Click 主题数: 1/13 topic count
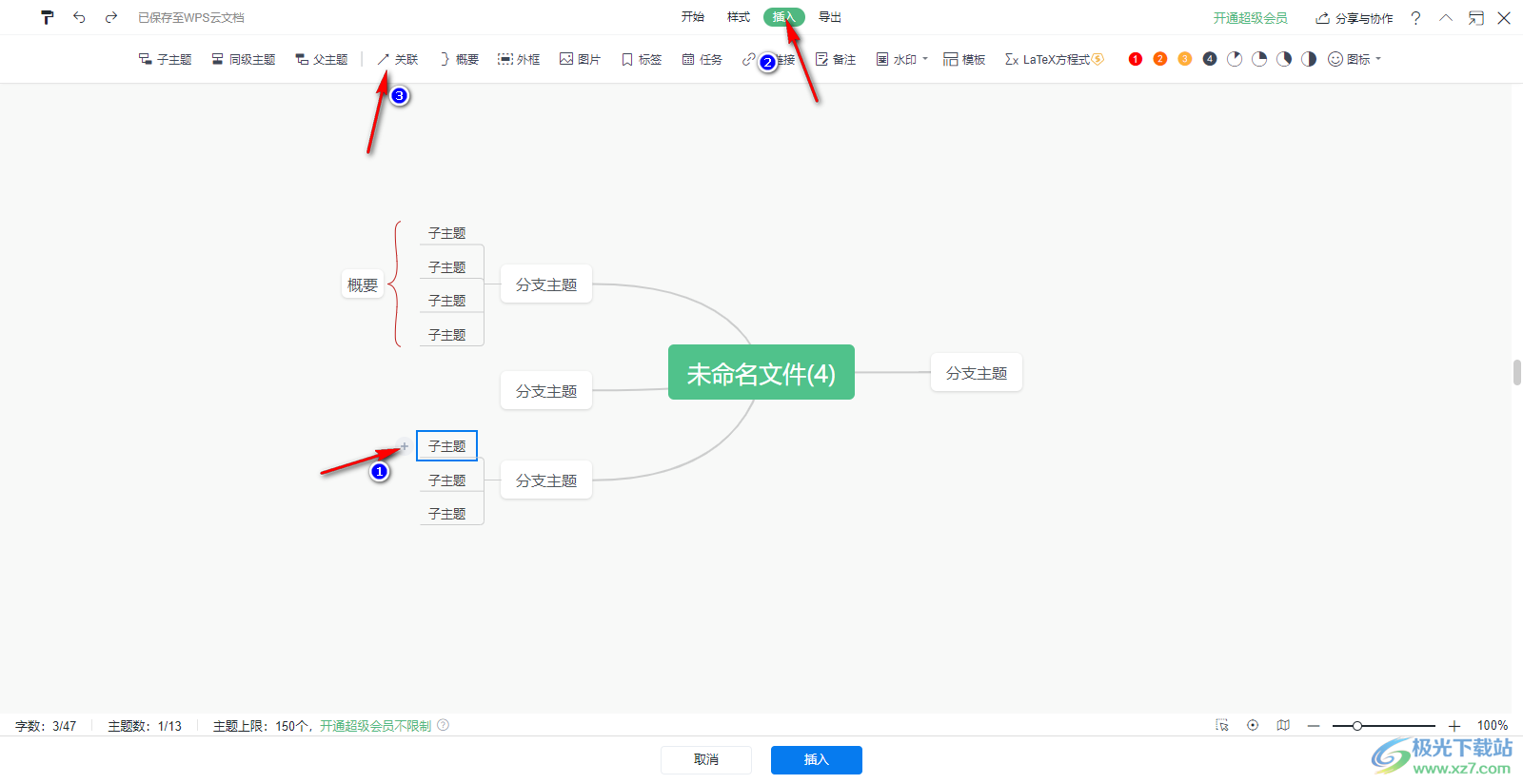The width and height of the screenshot is (1523, 784). (145, 726)
